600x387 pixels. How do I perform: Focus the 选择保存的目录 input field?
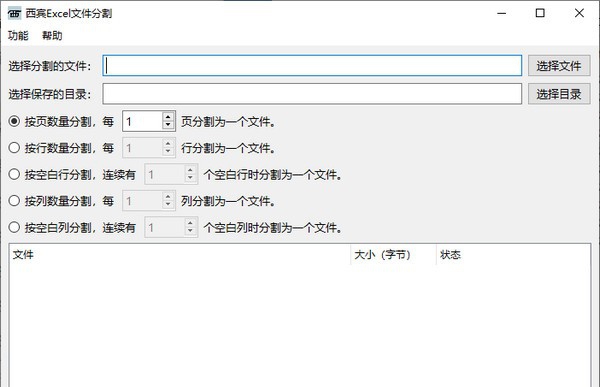(312, 94)
